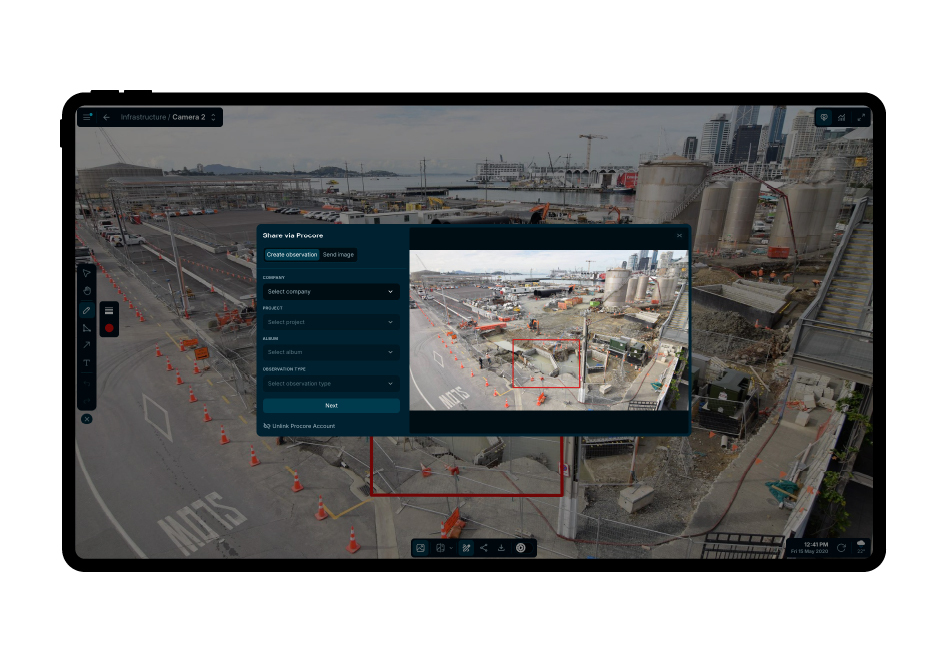The height and width of the screenshot is (662, 946).
Task: Enter fullscreen via the top-right icon
Action: tap(862, 117)
